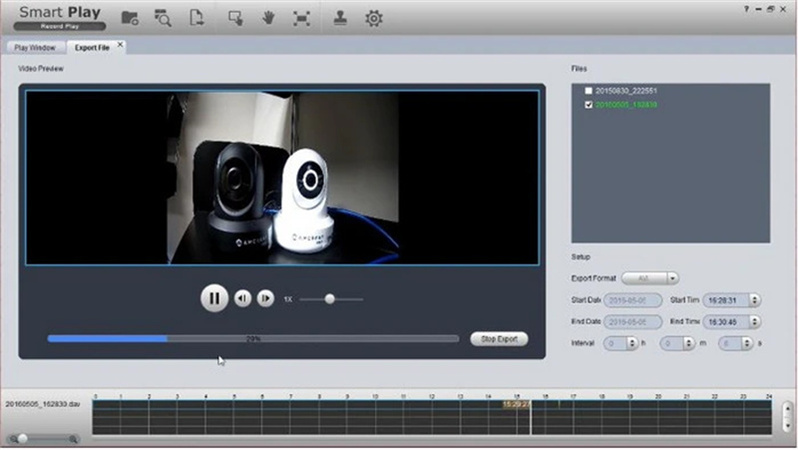Click the End Time value field
798x450 pixels.
point(726,322)
